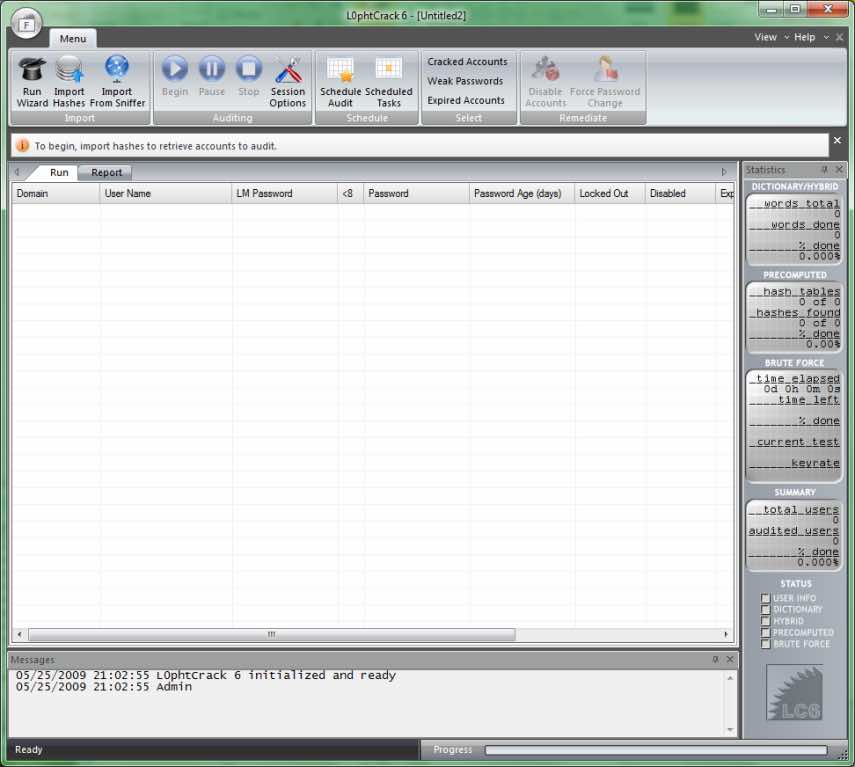
Task: Open Schedule Audit
Action: 340,81
